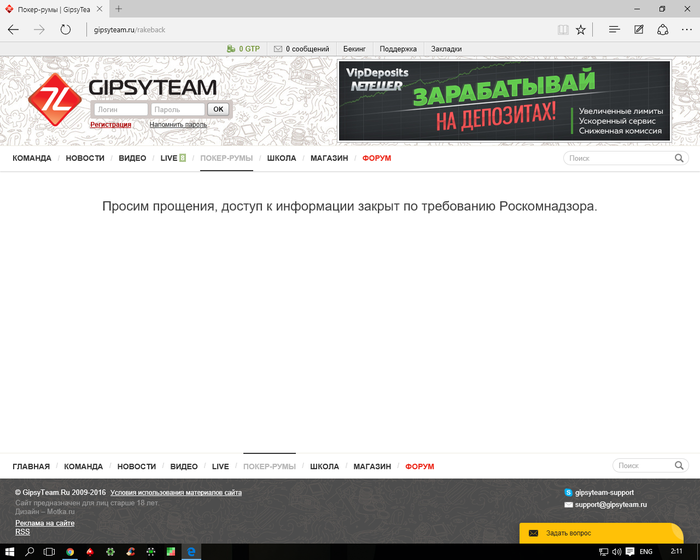Open the Реклама на сайте link

point(45,523)
